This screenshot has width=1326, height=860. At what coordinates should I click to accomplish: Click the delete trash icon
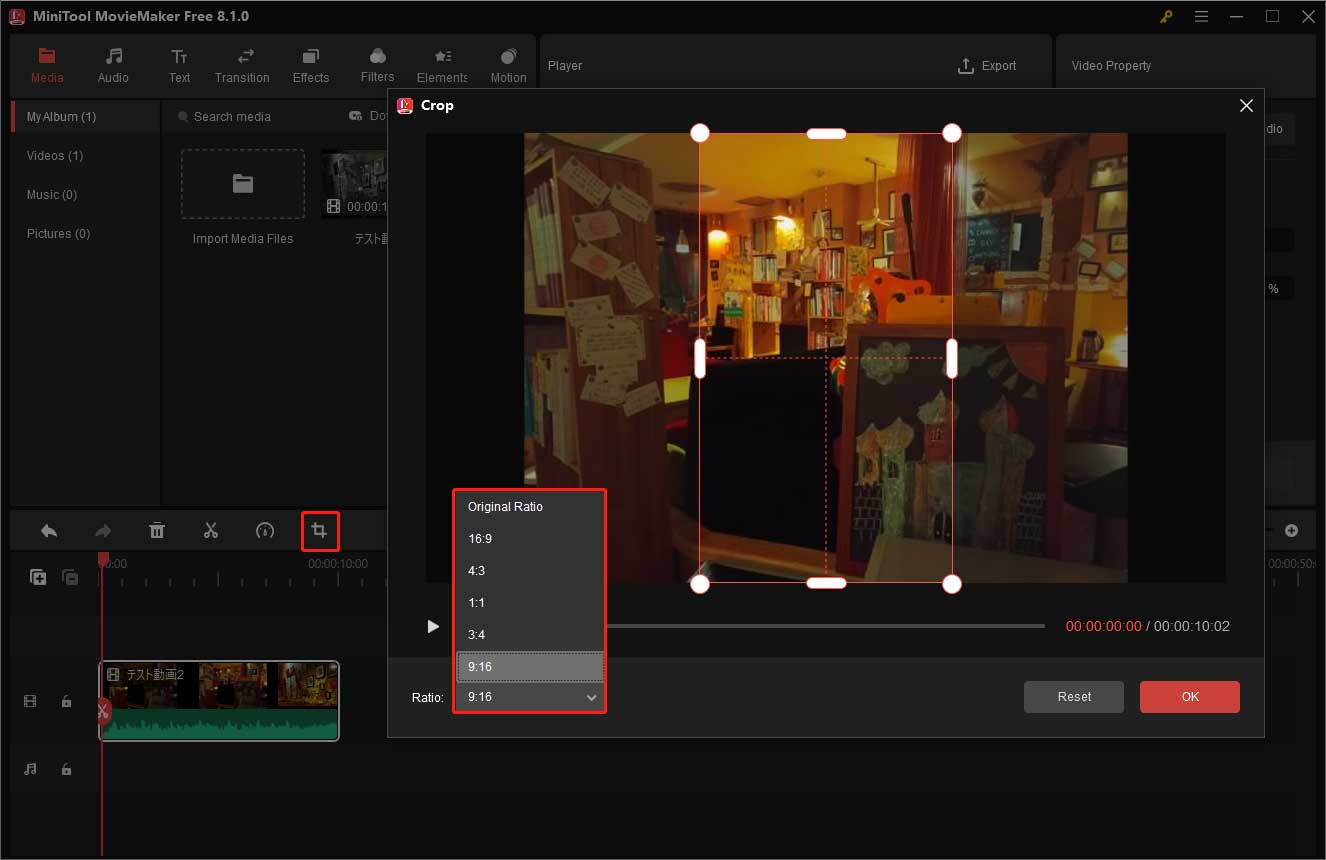pos(157,531)
